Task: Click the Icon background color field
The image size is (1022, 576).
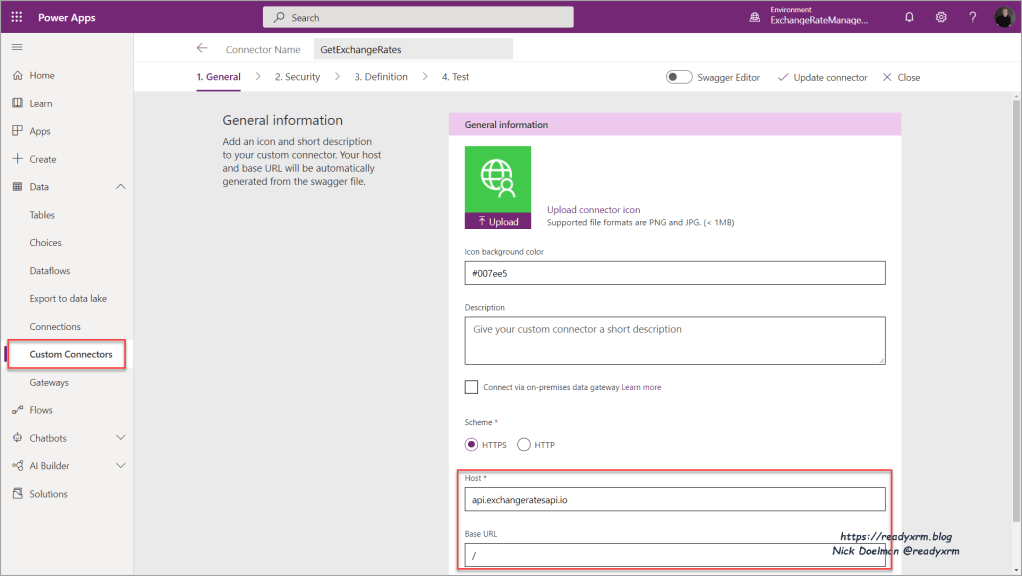Action: coord(675,273)
